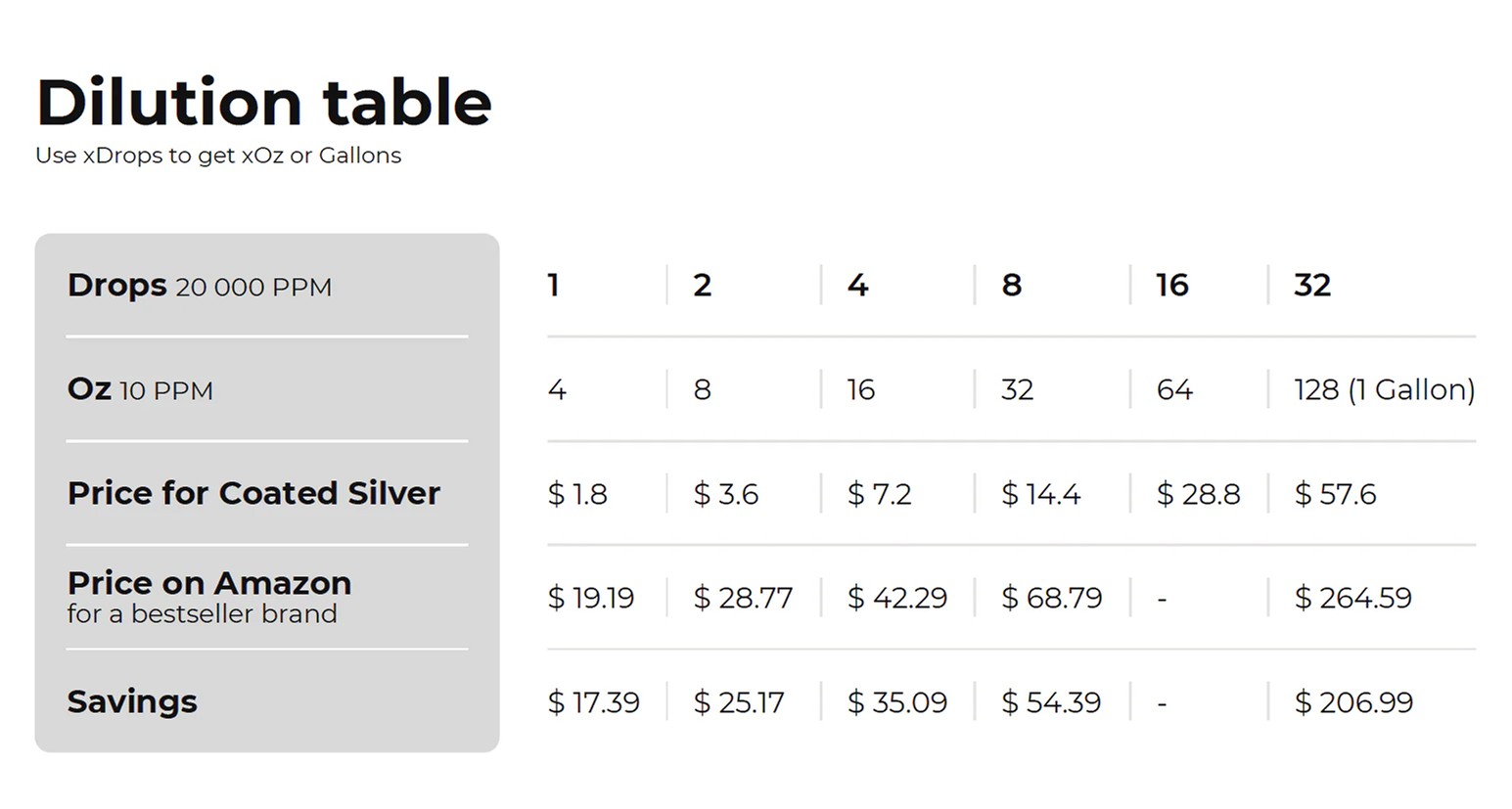
Task: Click the Oz 10 PPM row label
Action: 140,389
